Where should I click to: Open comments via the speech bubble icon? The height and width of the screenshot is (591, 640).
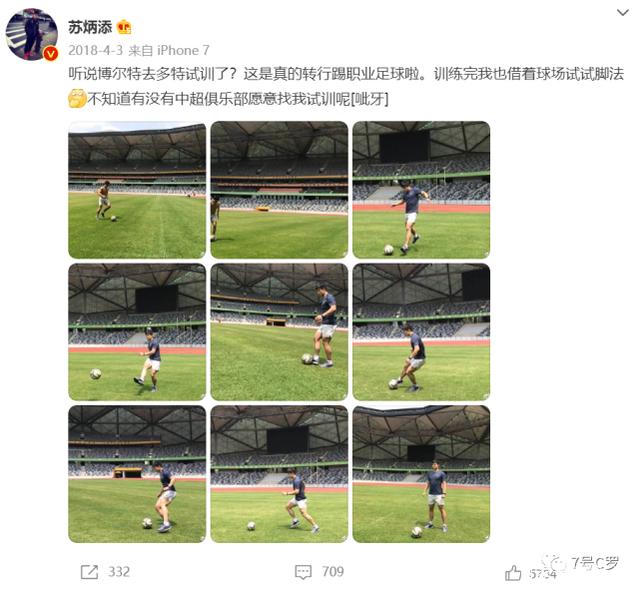(x=303, y=572)
